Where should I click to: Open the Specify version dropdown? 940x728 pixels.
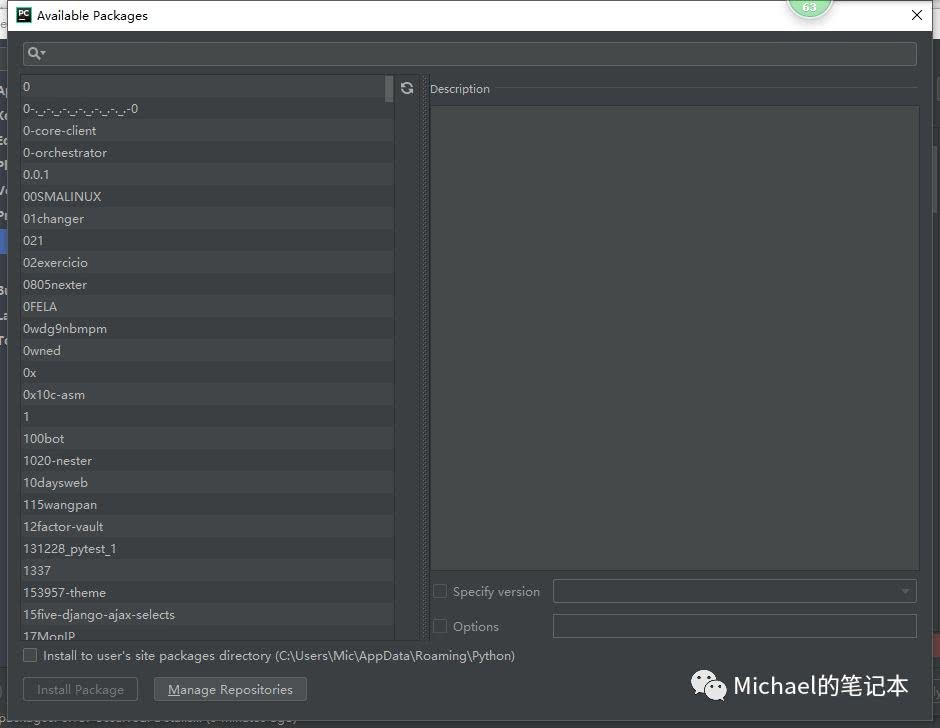(x=735, y=592)
